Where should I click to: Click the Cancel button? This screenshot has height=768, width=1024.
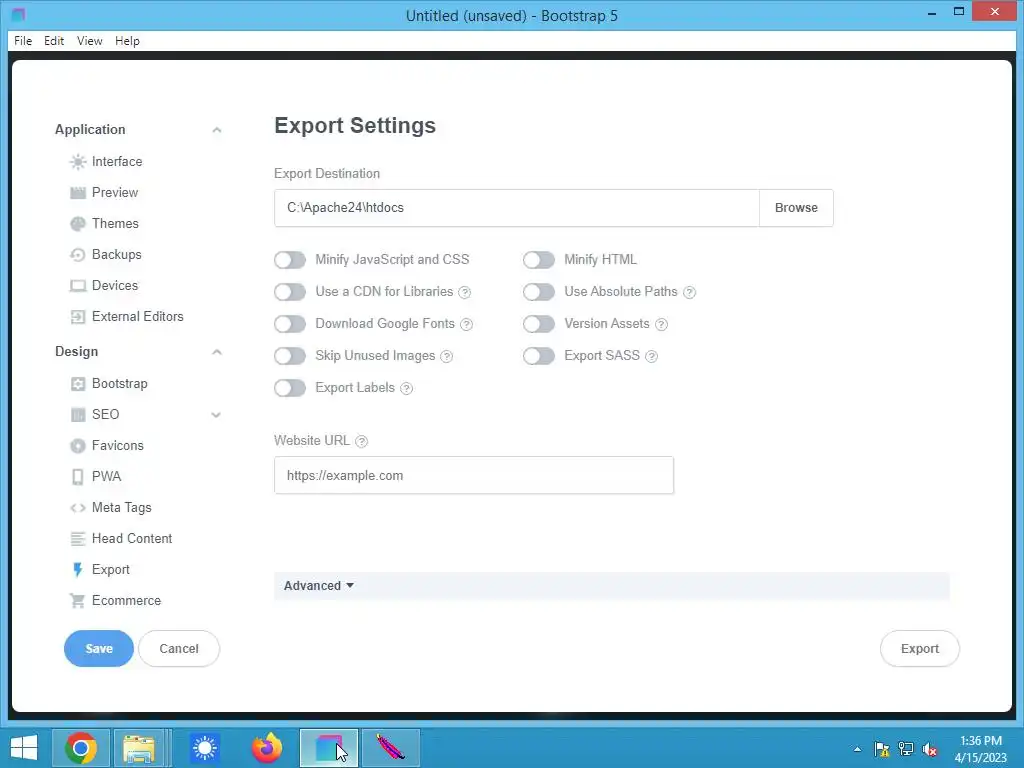(x=179, y=648)
